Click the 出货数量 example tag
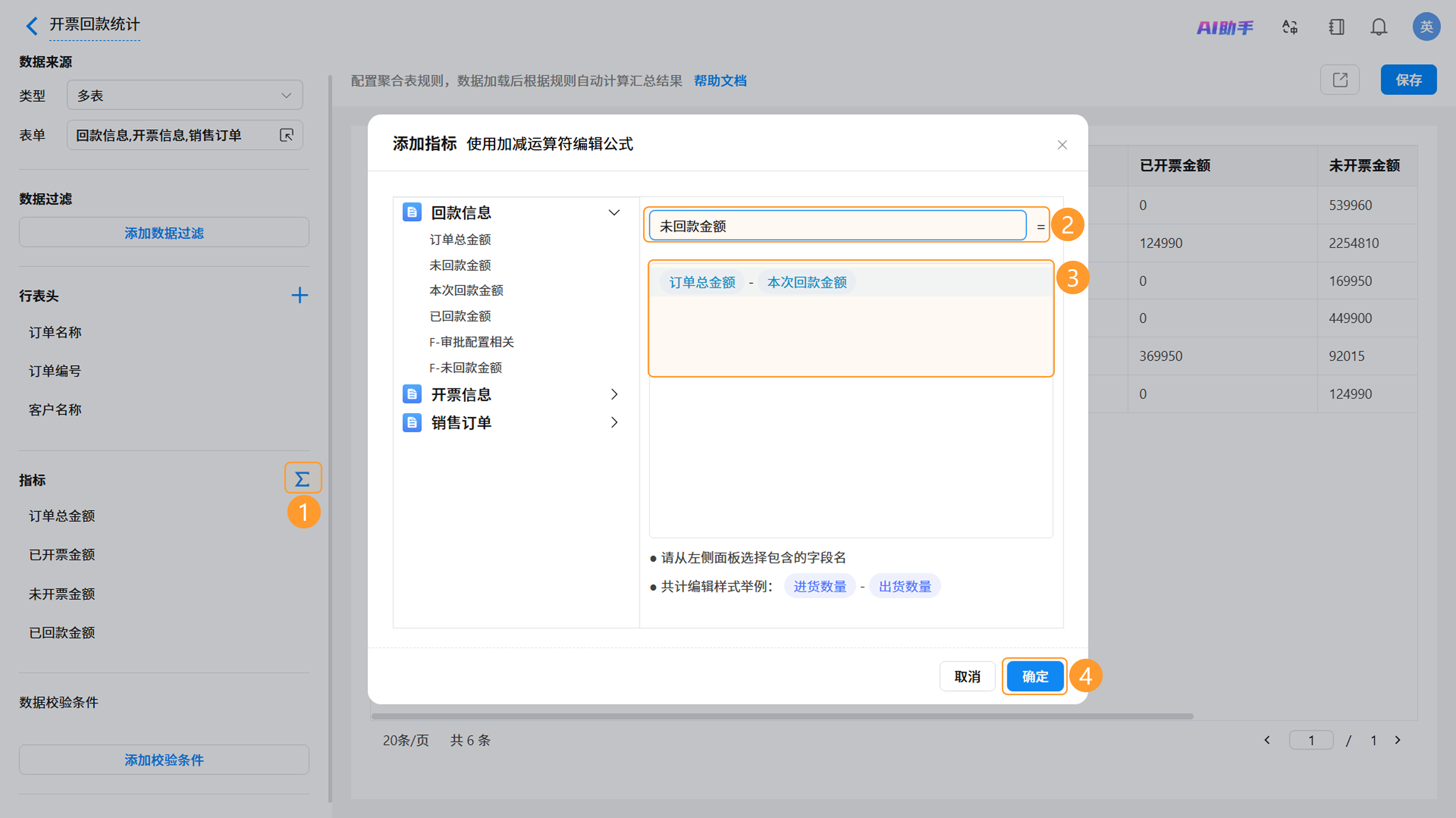Screen dimensions: 1456x818 (x=904, y=586)
